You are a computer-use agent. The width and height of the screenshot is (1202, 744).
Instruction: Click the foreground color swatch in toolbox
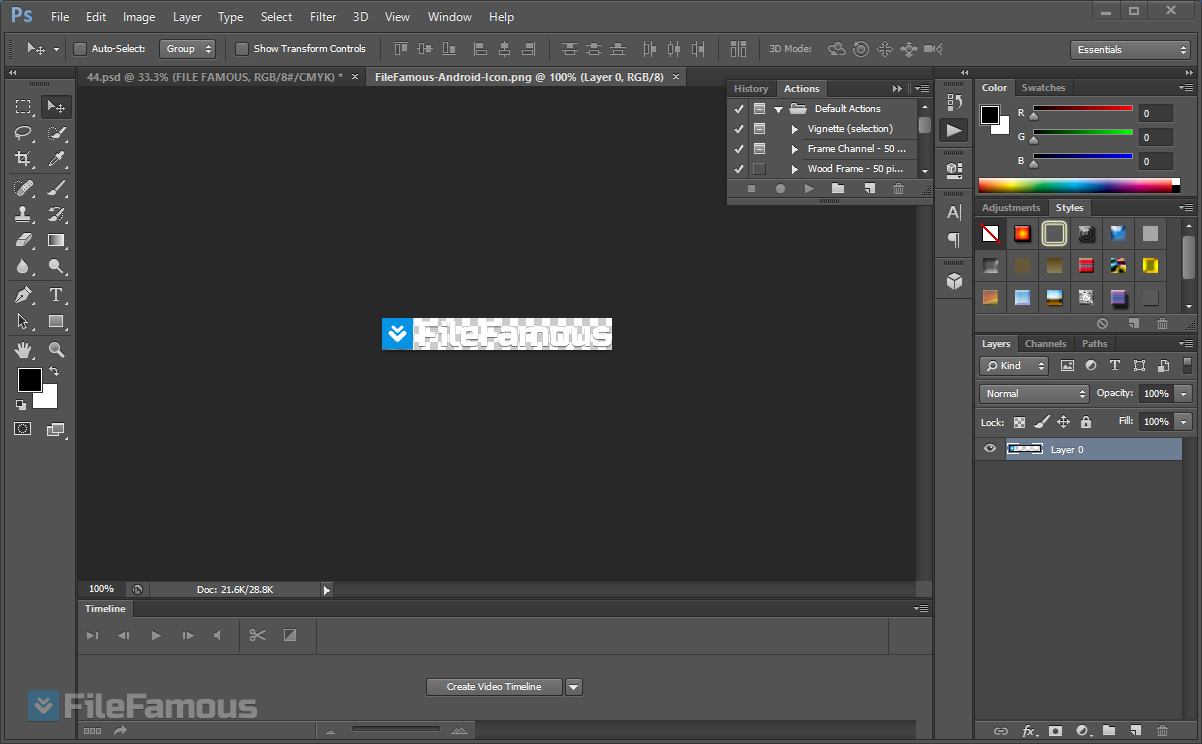pos(29,380)
